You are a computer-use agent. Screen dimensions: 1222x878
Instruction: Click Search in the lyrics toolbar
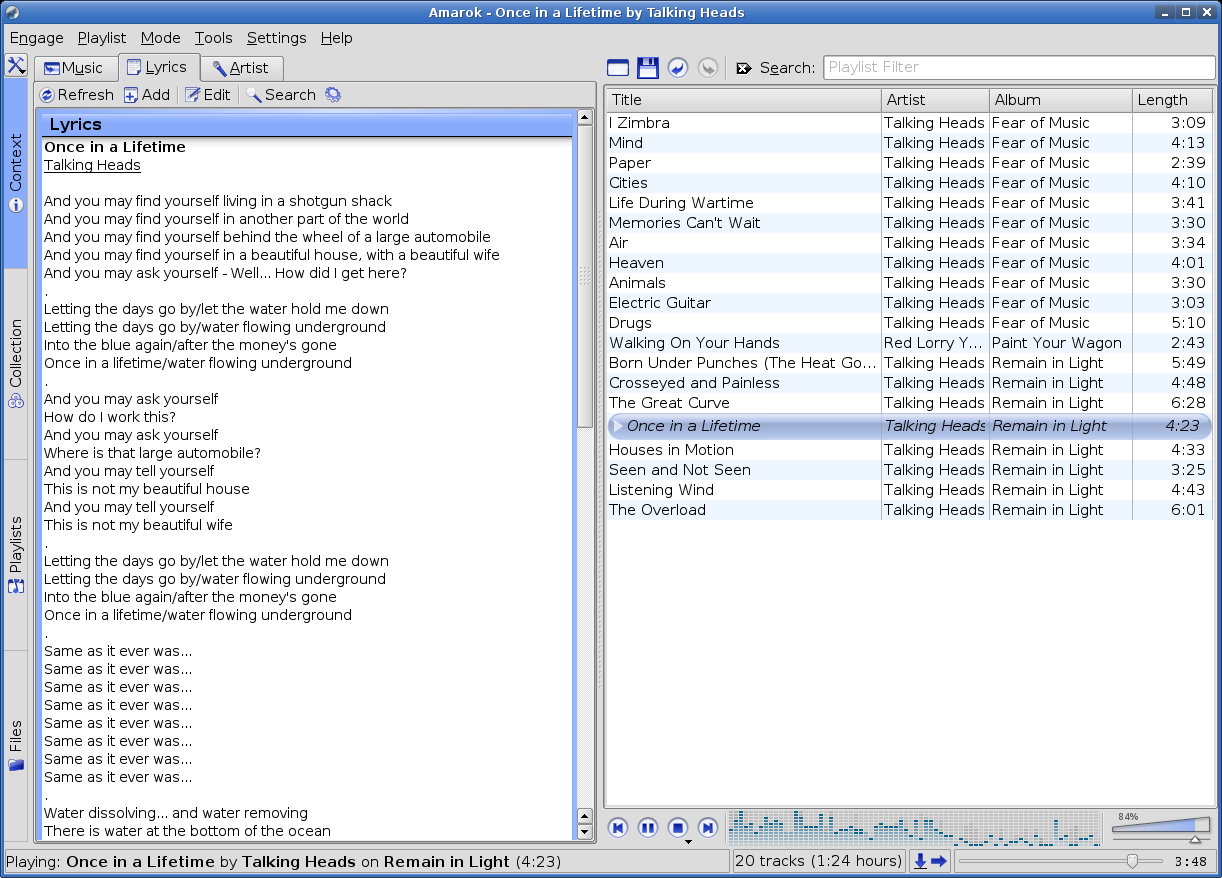click(x=281, y=95)
